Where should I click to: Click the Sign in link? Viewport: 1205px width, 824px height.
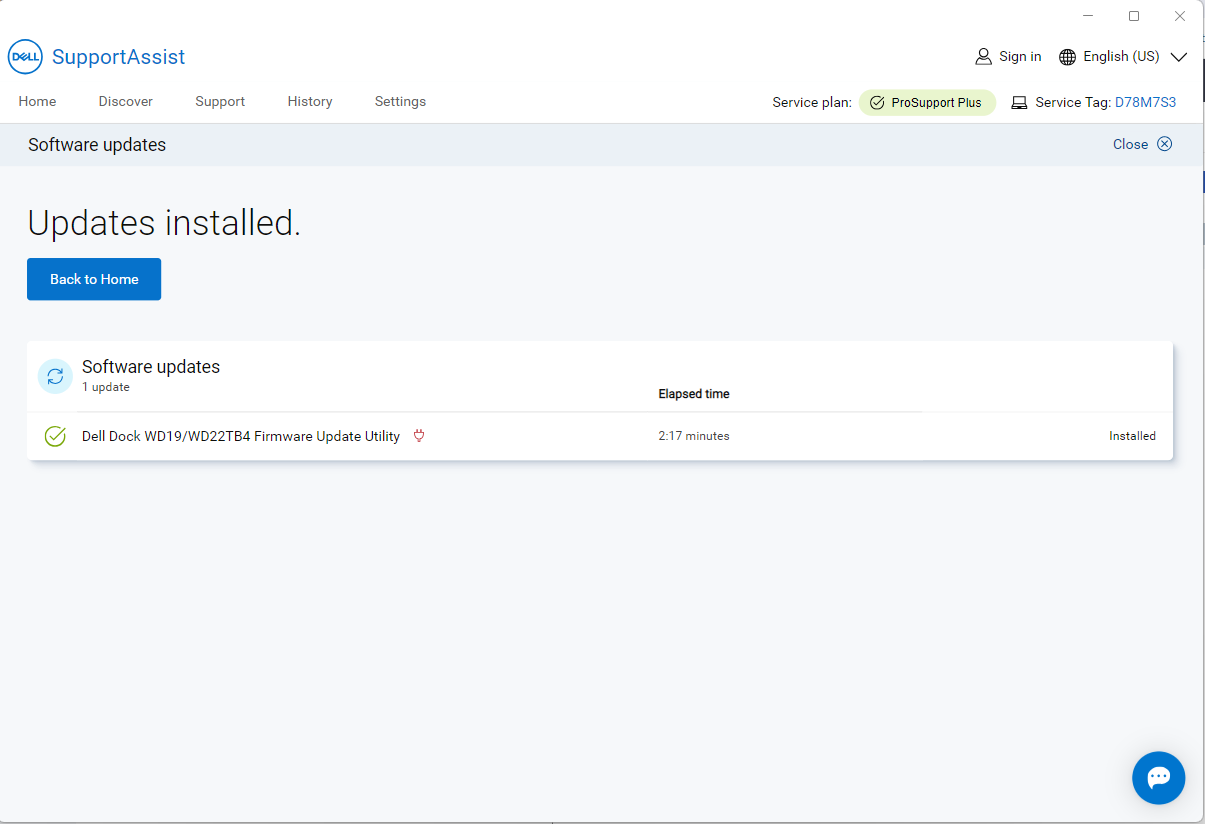click(1020, 56)
